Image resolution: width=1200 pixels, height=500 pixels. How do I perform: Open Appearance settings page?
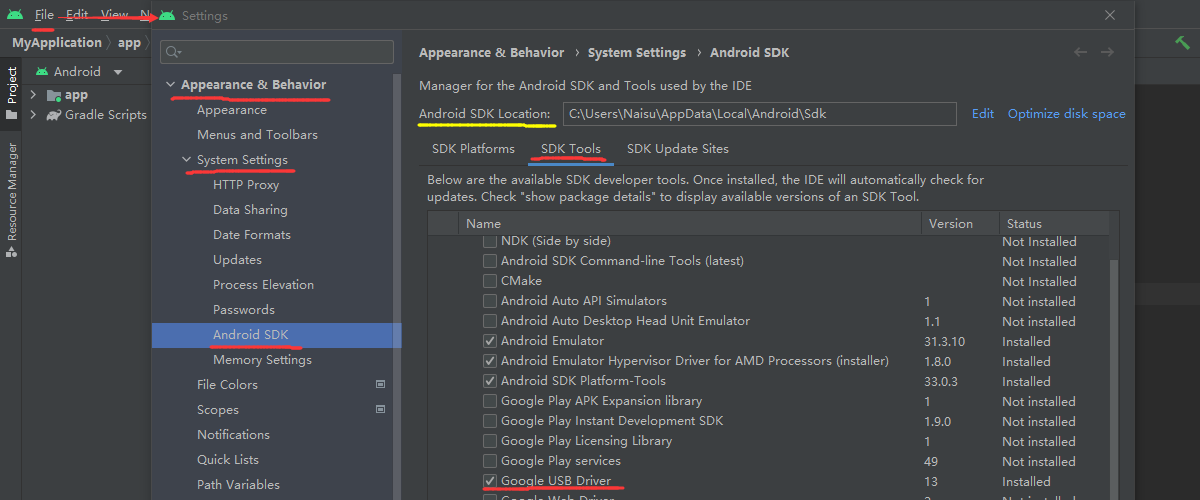[x=232, y=110]
